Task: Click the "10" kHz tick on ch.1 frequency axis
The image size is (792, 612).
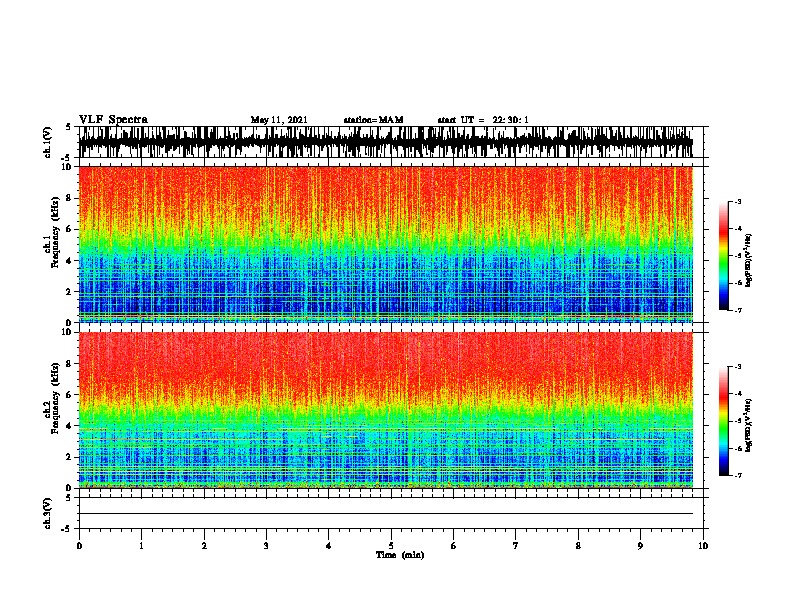Action: (x=68, y=167)
